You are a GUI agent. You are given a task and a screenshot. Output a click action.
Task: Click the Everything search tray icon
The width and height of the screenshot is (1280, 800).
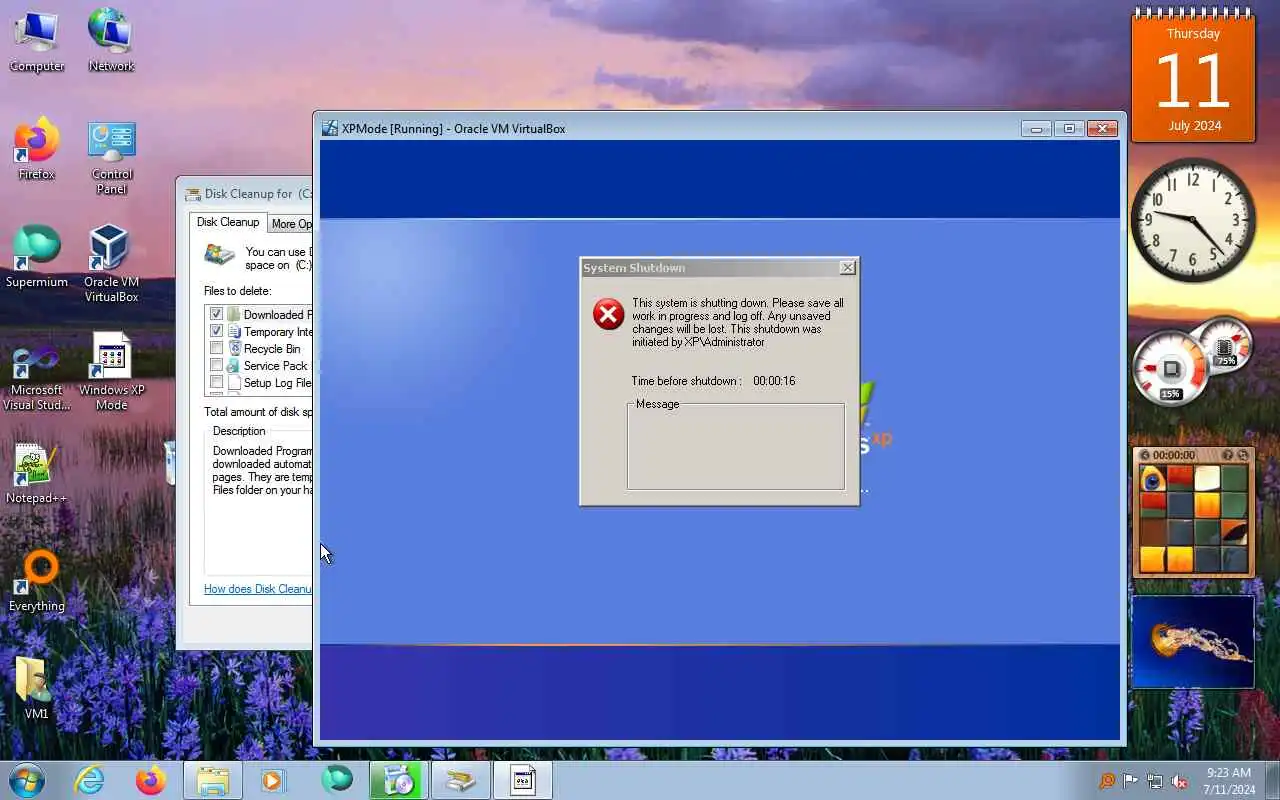tap(1106, 781)
